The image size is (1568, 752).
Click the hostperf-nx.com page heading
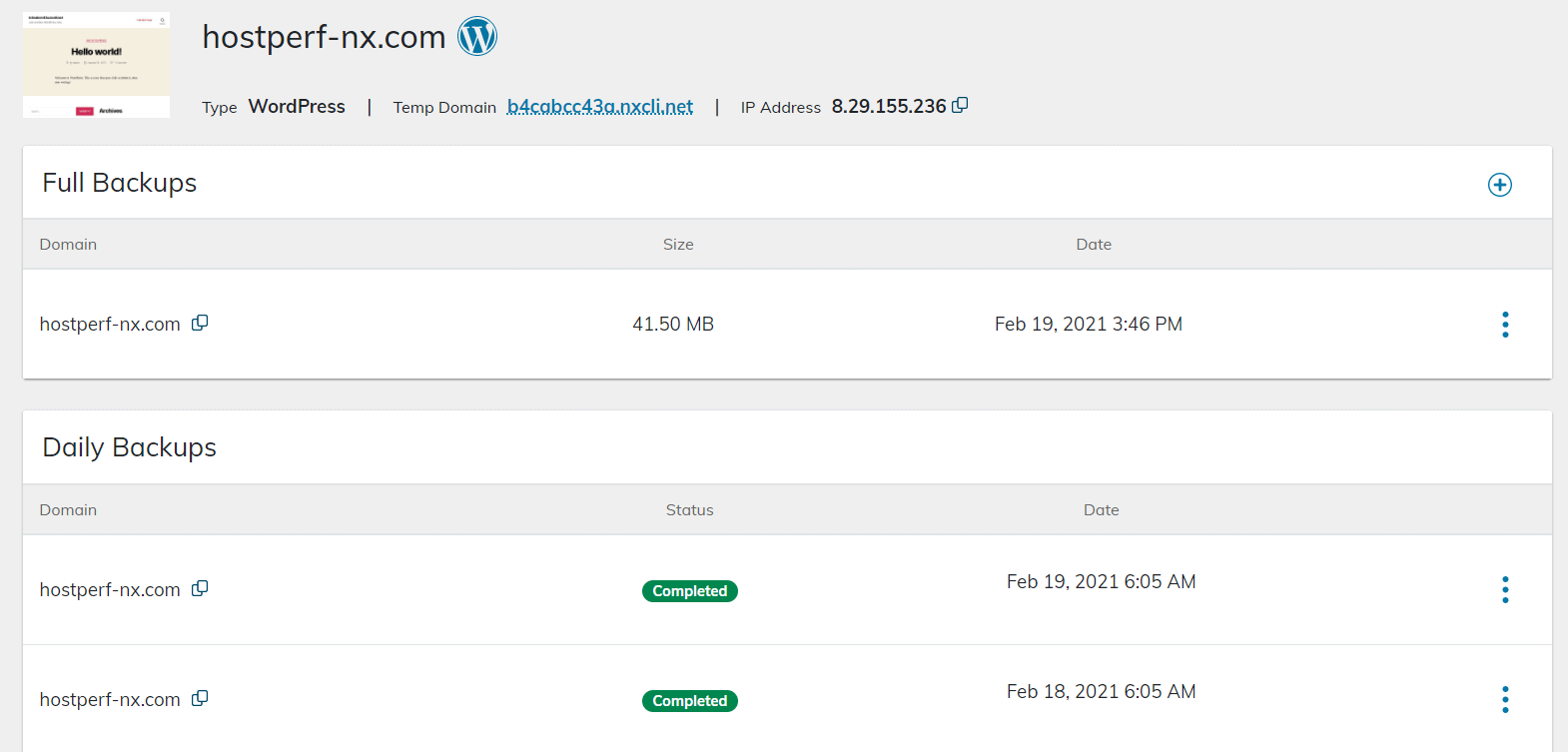click(x=324, y=37)
